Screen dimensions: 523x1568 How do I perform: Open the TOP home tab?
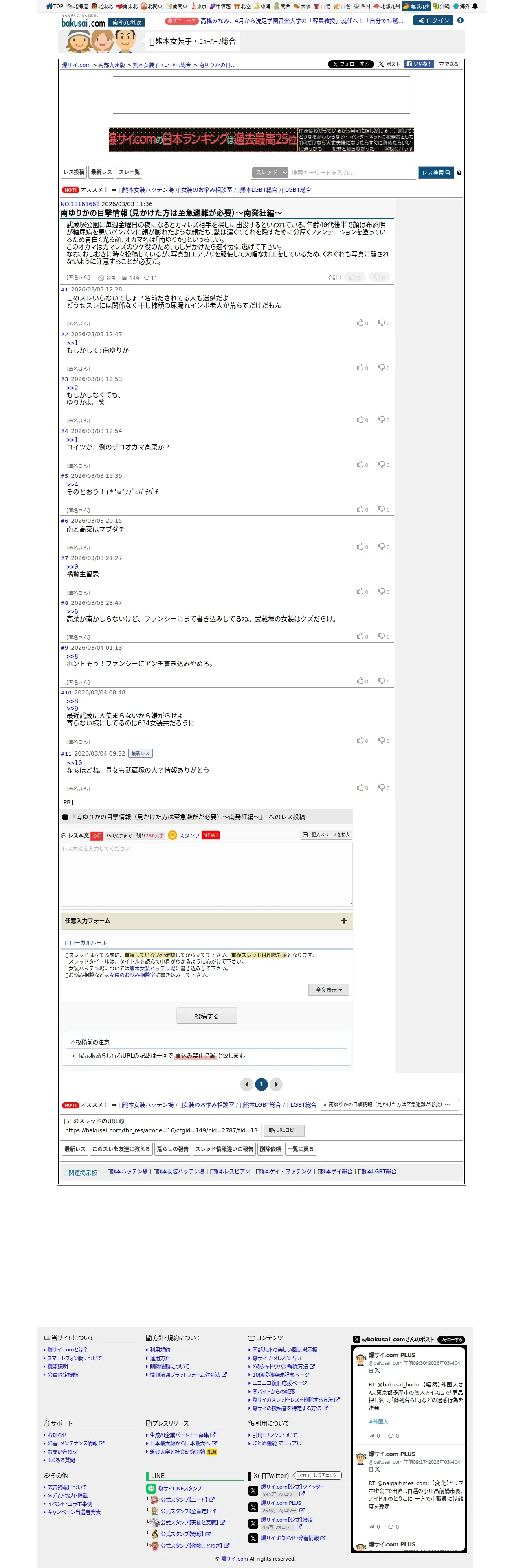[55, 6]
